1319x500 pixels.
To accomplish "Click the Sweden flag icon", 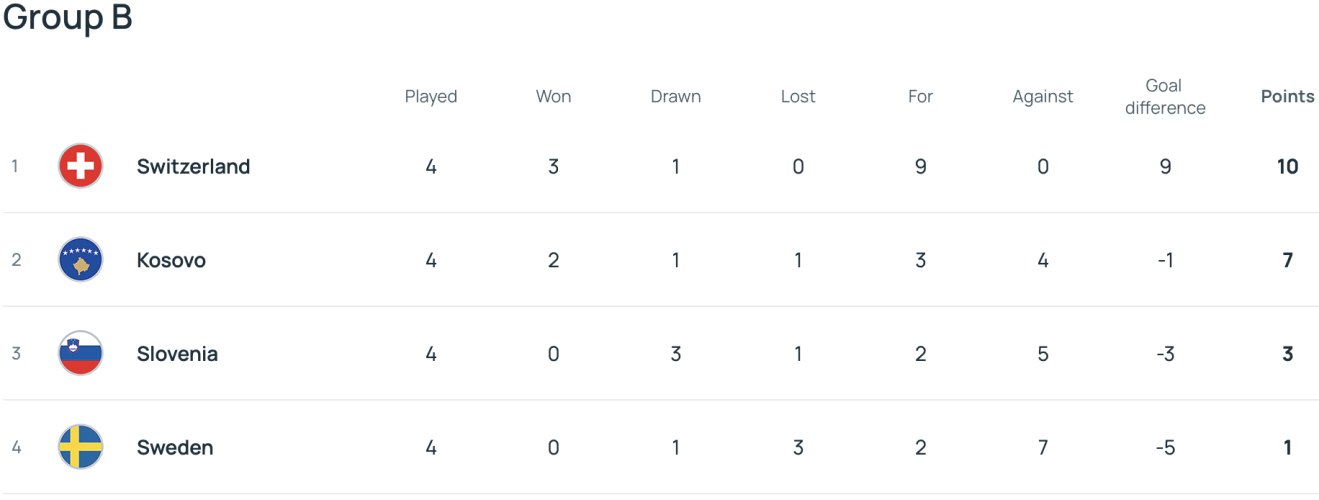I will point(81,447).
